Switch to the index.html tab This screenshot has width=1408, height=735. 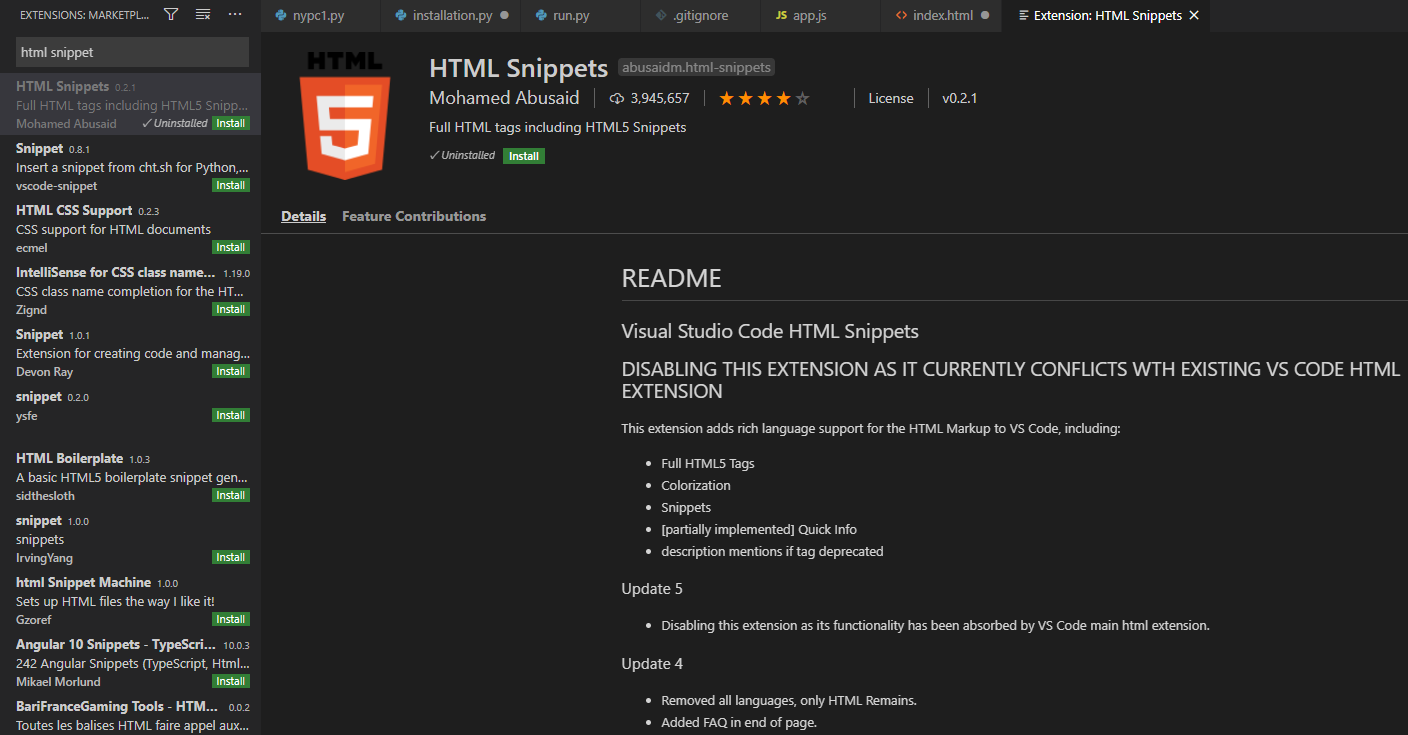click(x=942, y=16)
